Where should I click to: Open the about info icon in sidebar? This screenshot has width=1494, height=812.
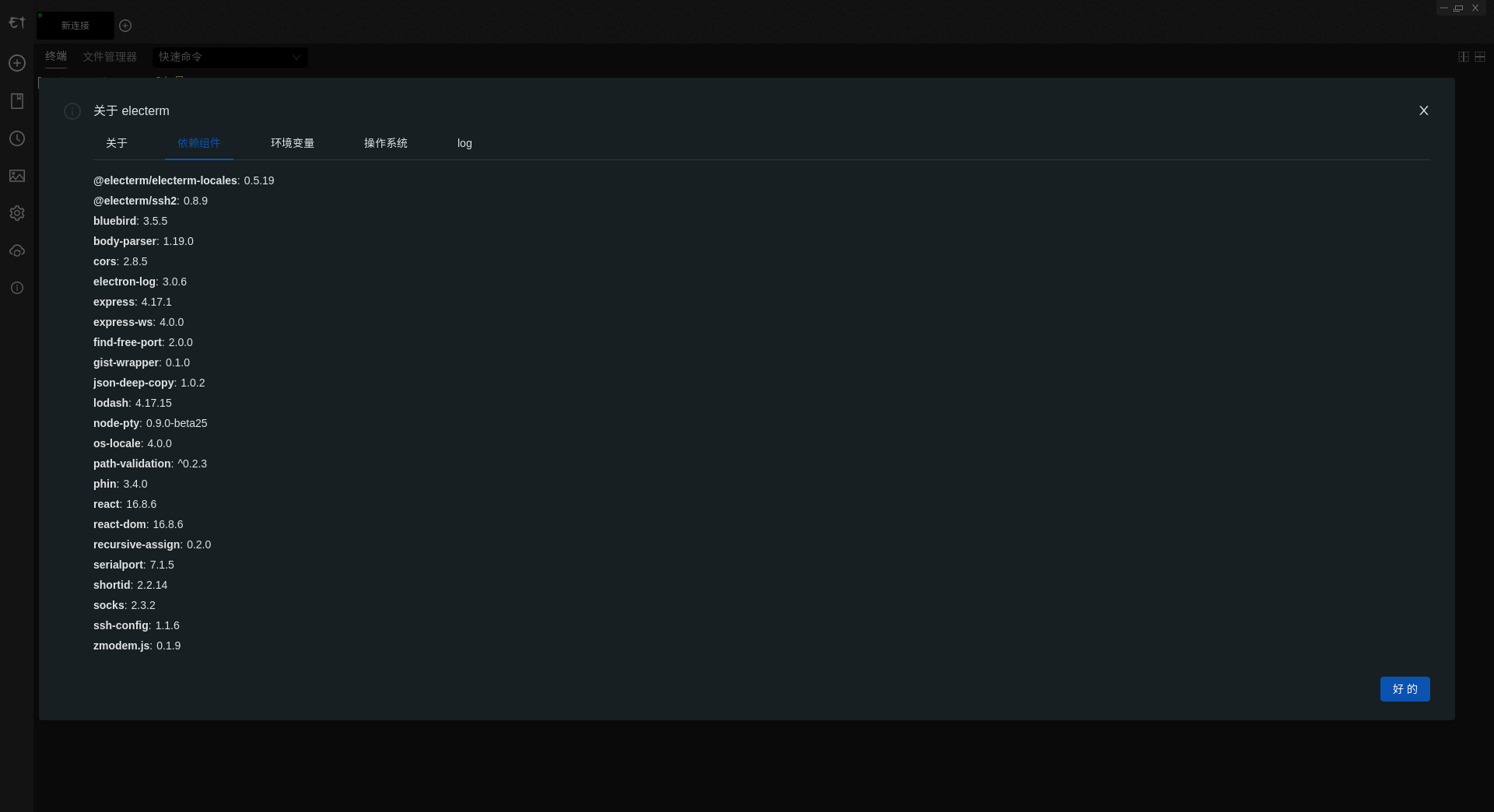point(17,288)
